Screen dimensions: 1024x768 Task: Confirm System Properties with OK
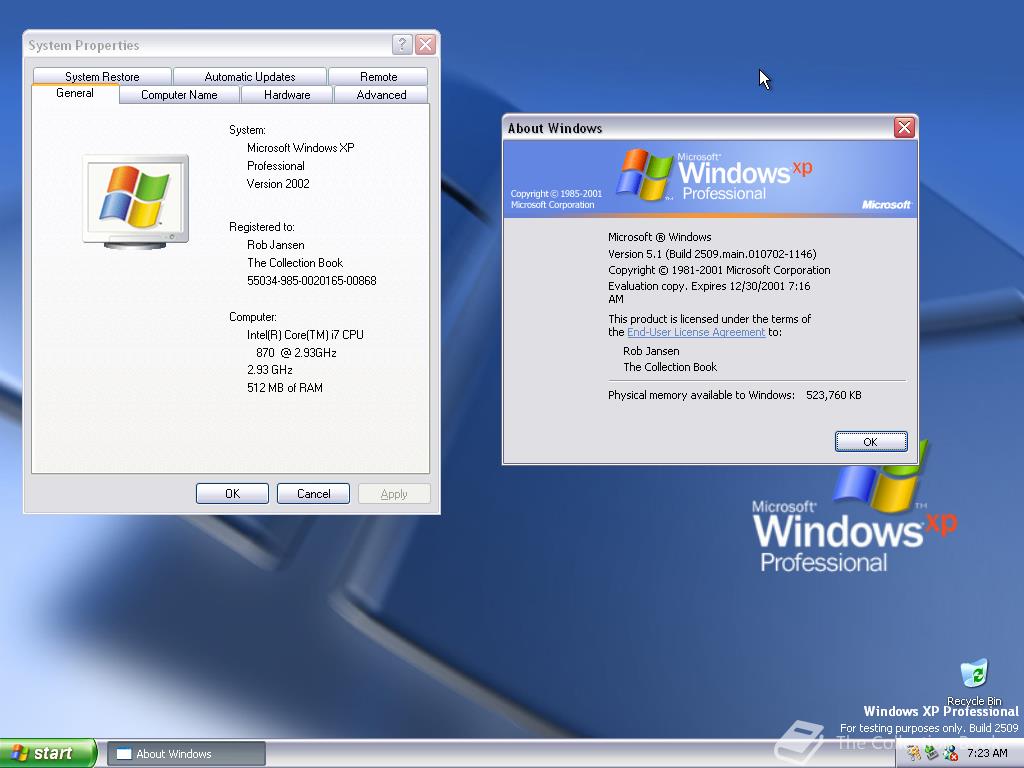pyautogui.click(x=232, y=494)
